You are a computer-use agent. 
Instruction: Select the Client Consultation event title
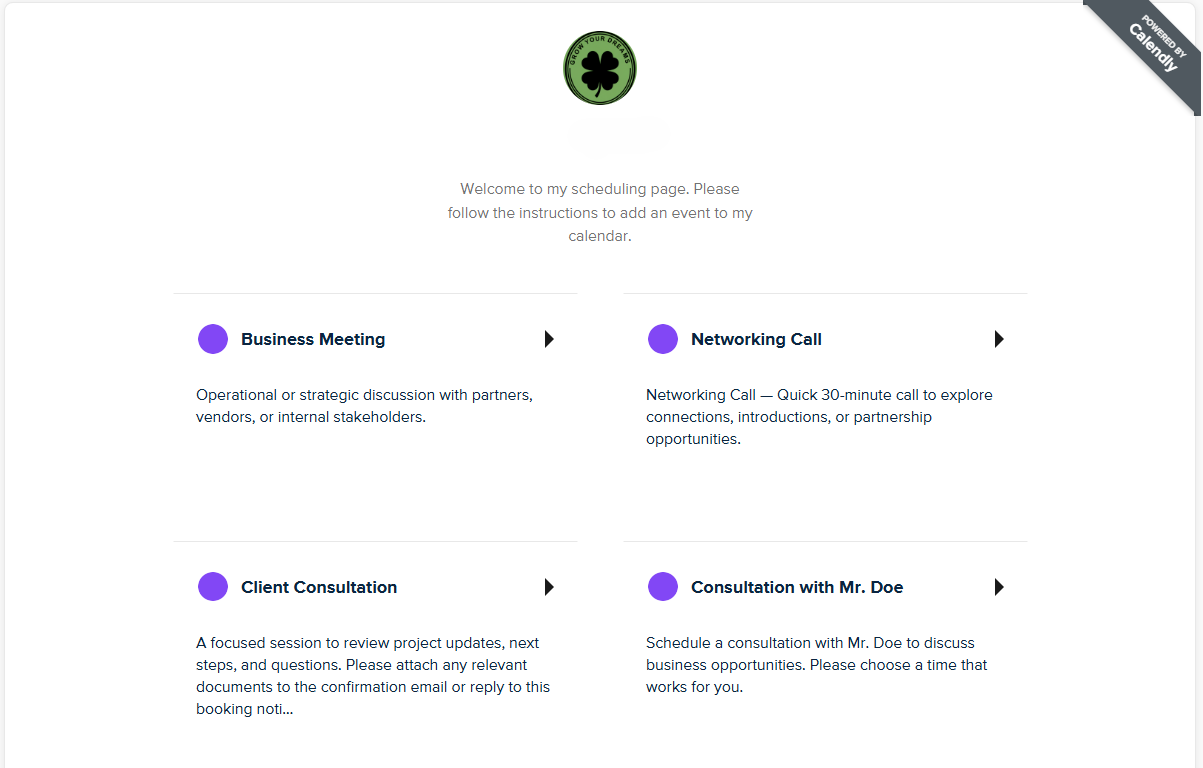319,587
